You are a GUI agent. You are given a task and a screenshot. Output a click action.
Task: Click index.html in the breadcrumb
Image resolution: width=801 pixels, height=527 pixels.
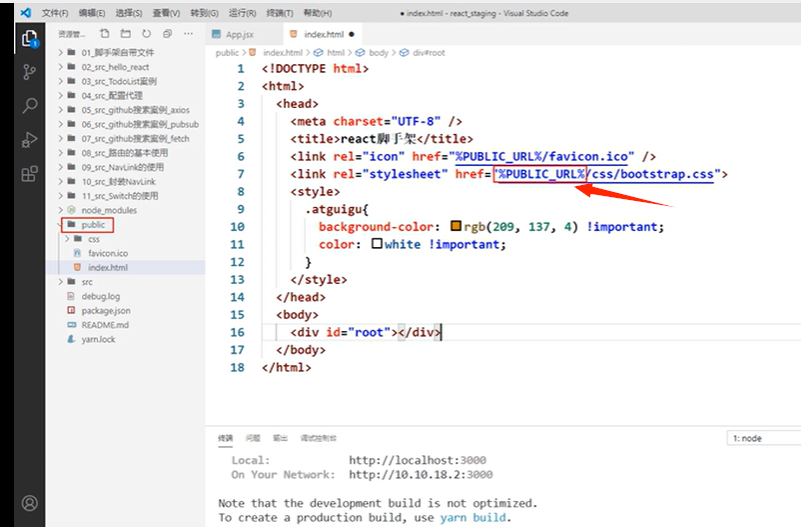click(x=282, y=53)
